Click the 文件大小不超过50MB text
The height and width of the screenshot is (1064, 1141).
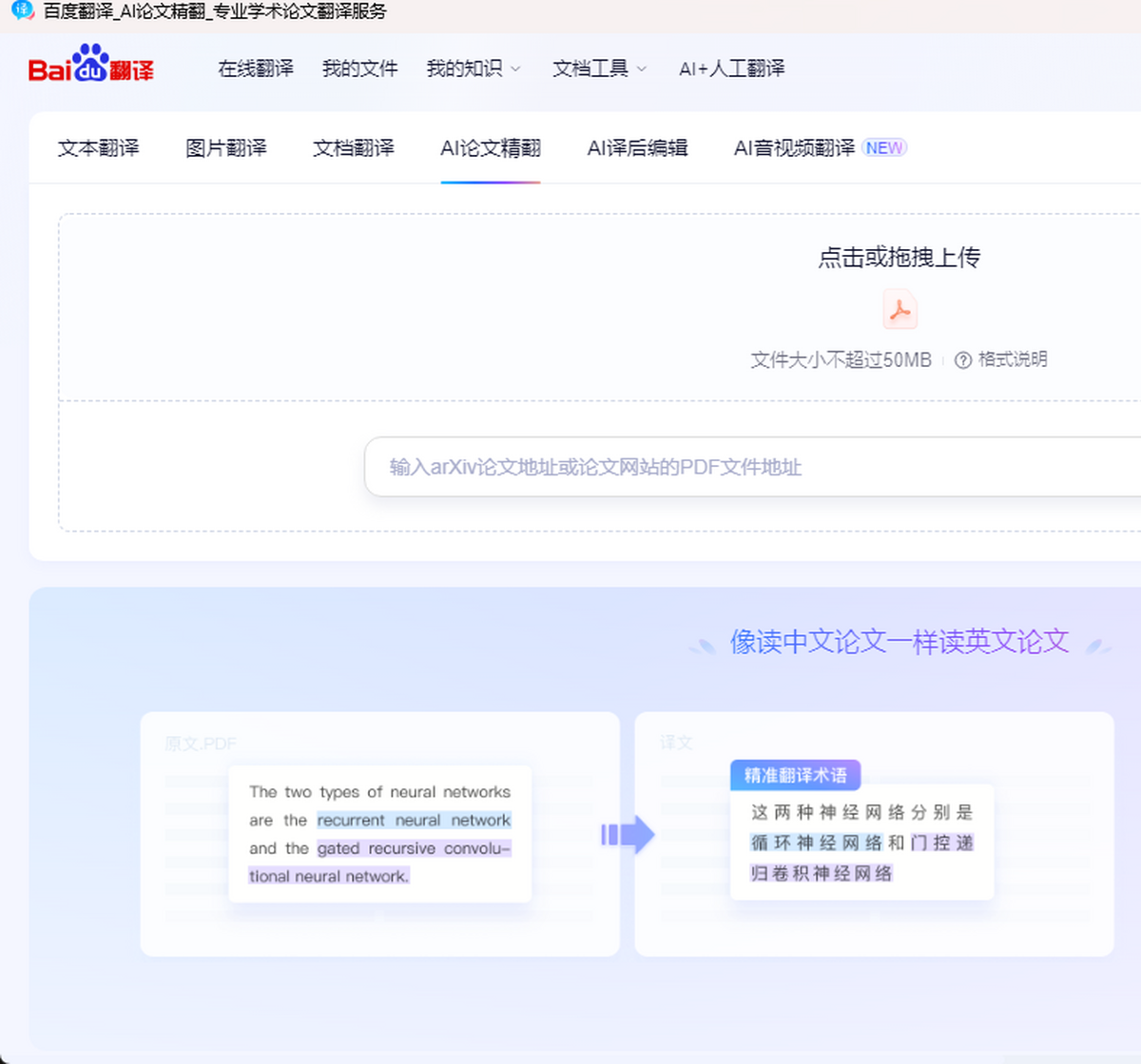click(841, 359)
